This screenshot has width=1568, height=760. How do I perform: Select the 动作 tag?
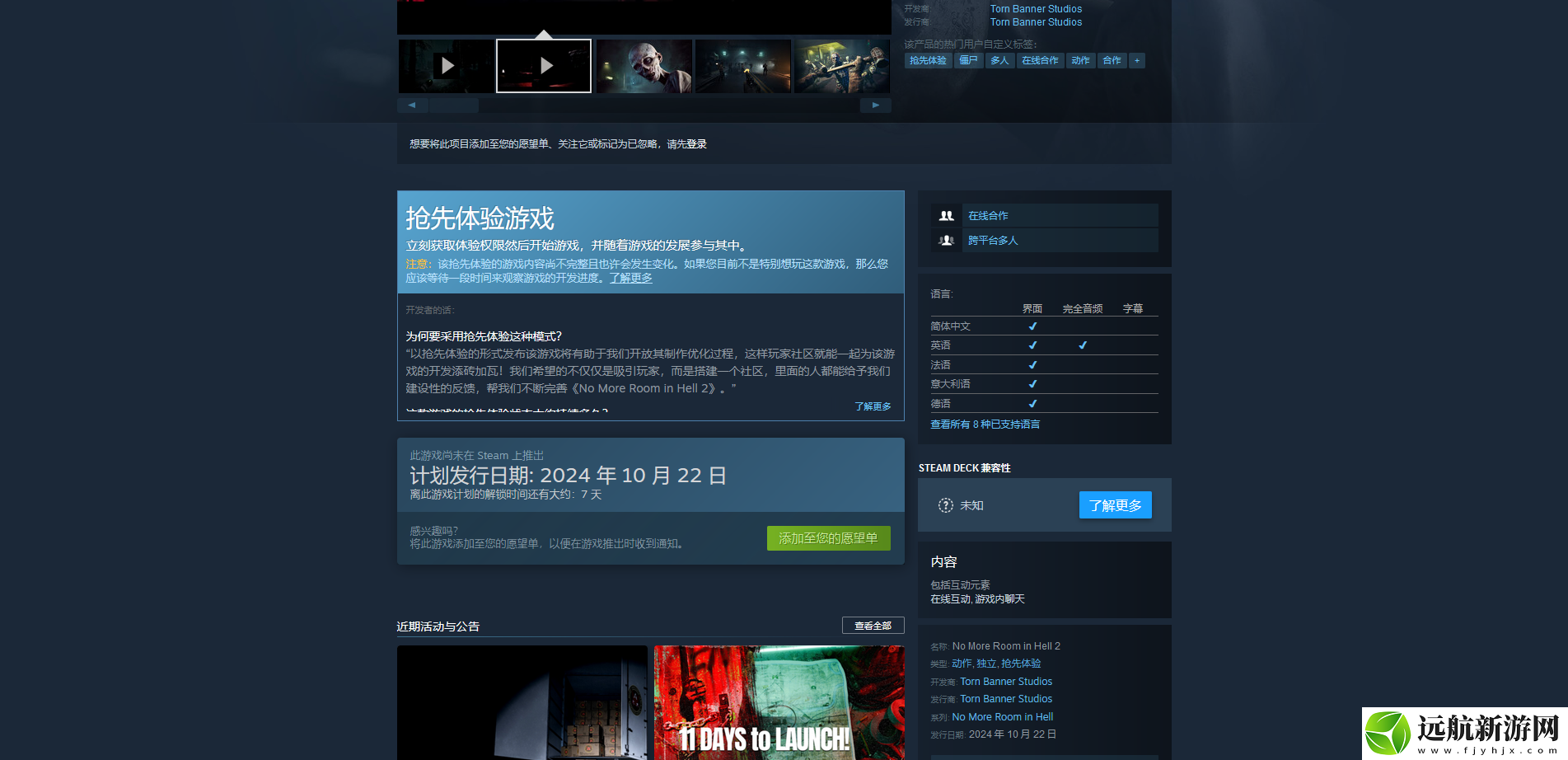tap(1080, 60)
